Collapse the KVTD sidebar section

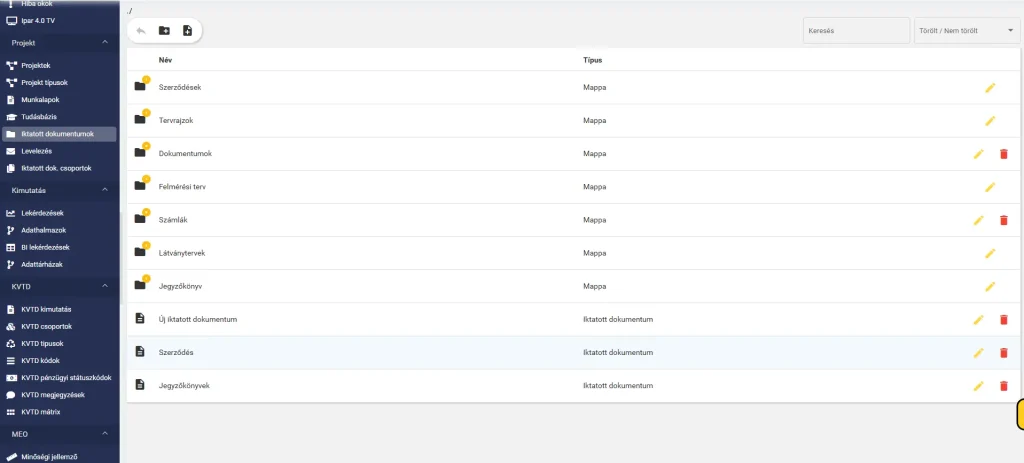(105, 286)
